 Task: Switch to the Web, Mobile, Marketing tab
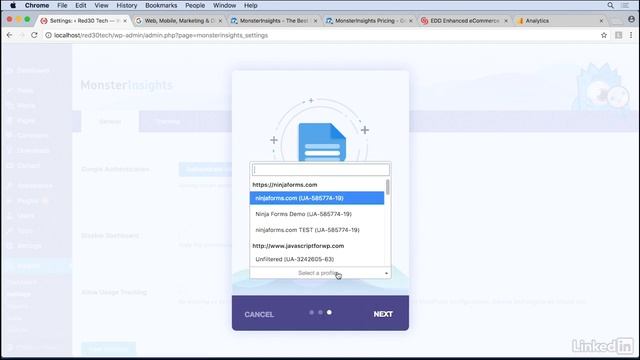pos(178,20)
